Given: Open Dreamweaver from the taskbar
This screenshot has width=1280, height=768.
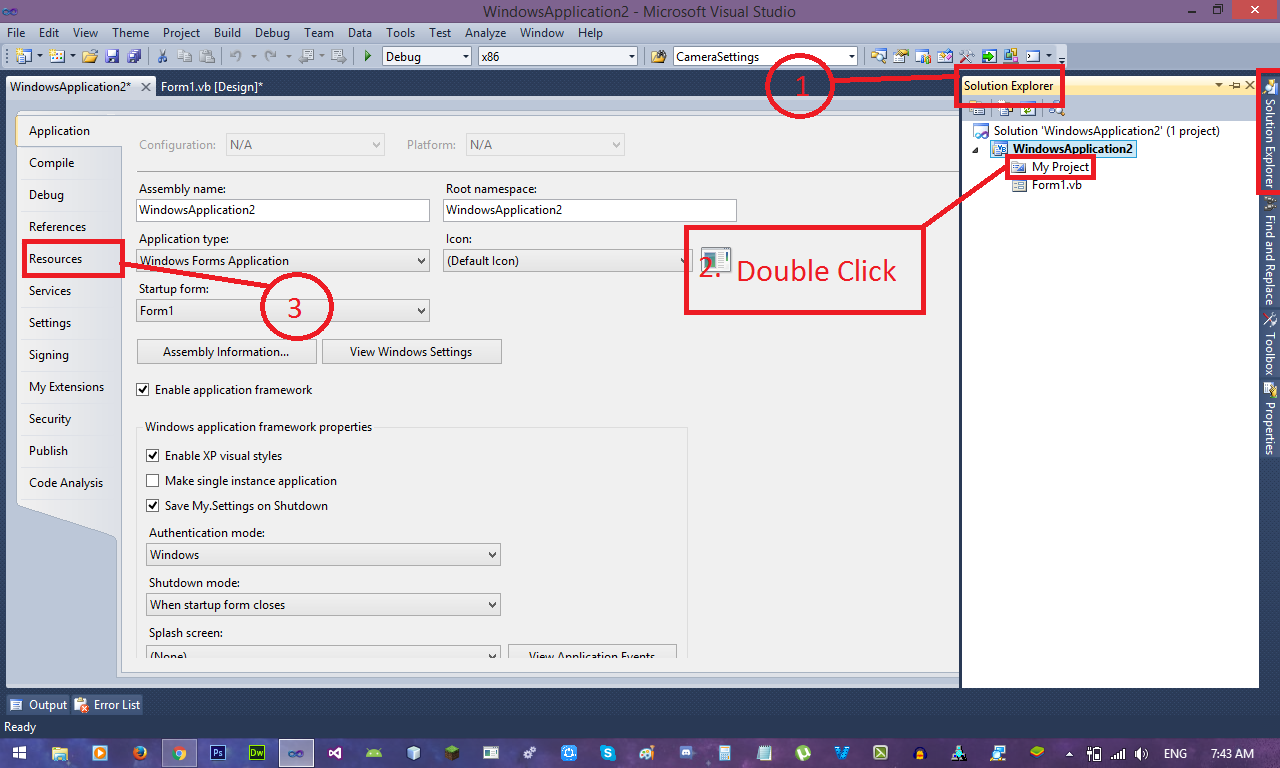Looking at the screenshot, I should click(x=257, y=753).
